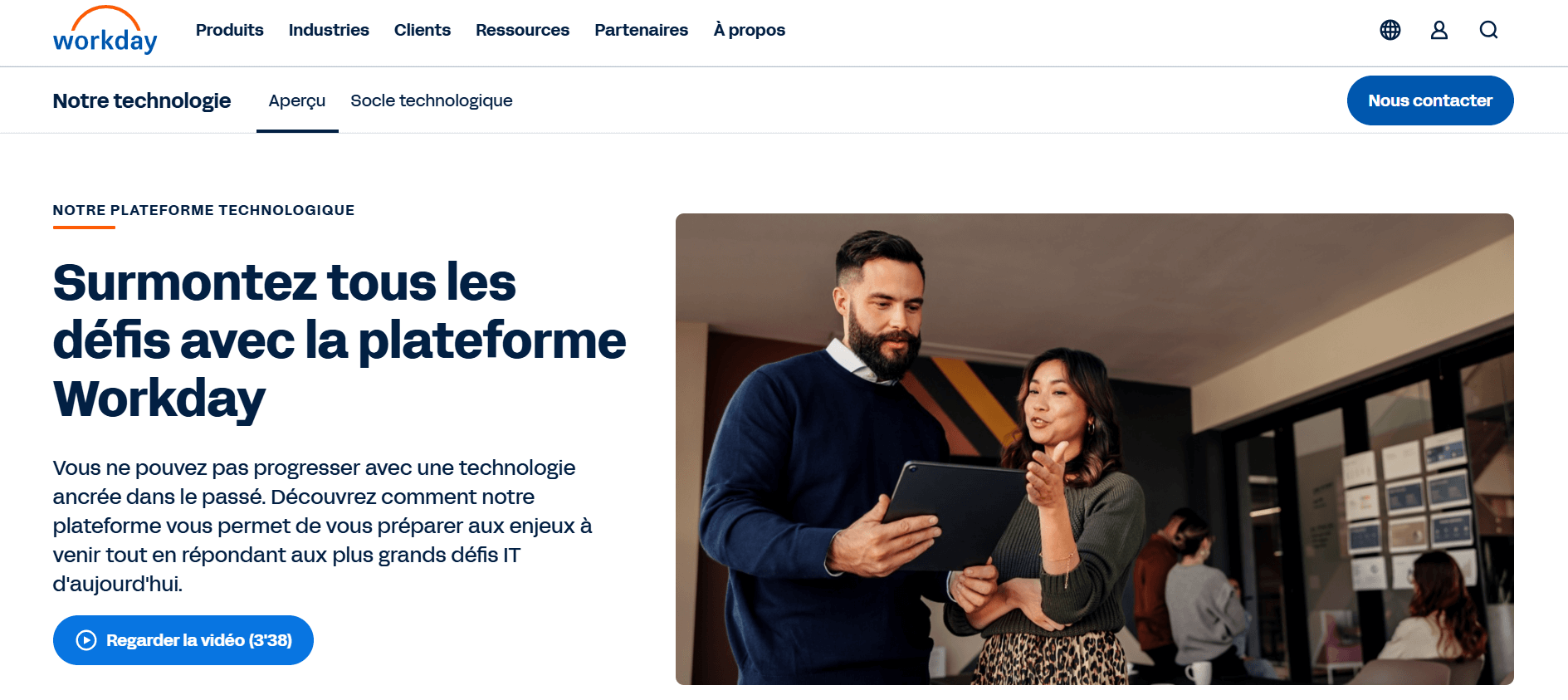Click the Notre technologie section title
This screenshot has width=1568, height=700.
(x=142, y=100)
